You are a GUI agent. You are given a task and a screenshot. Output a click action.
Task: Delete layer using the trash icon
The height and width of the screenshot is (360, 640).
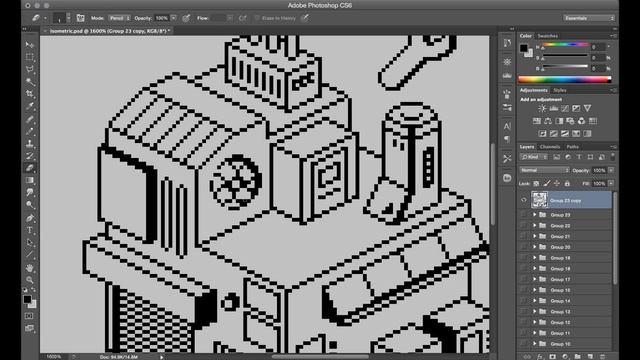point(602,357)
